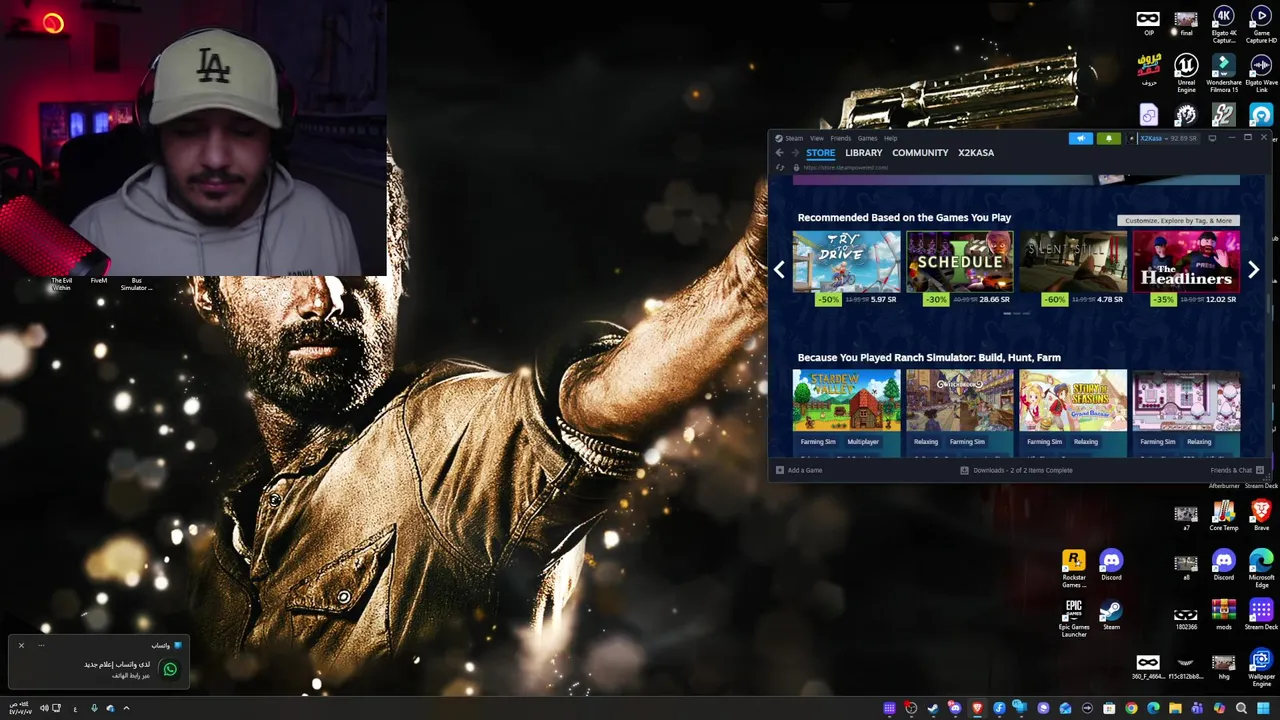Open Google Chrome from the taskbar
This screenshot has height=720, width=1280.
[1131, 708]
